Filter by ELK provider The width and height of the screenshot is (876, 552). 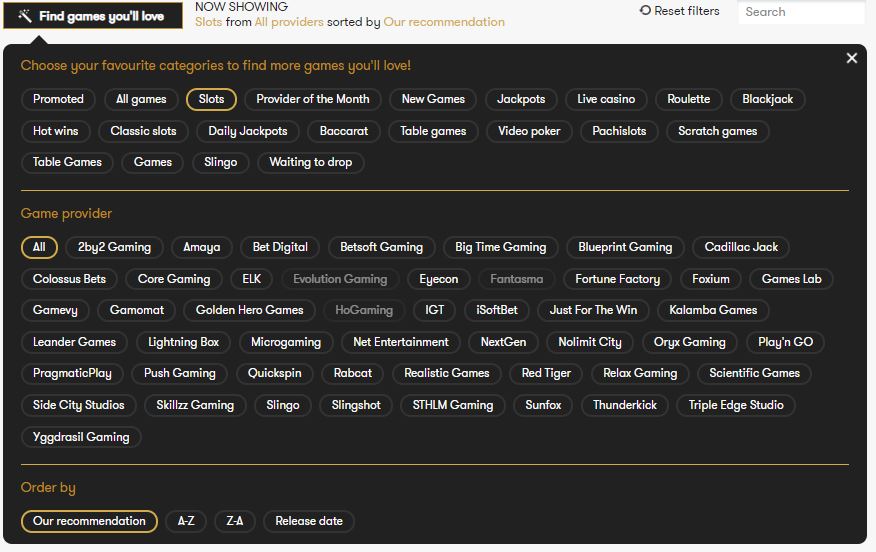click(251, 279)
